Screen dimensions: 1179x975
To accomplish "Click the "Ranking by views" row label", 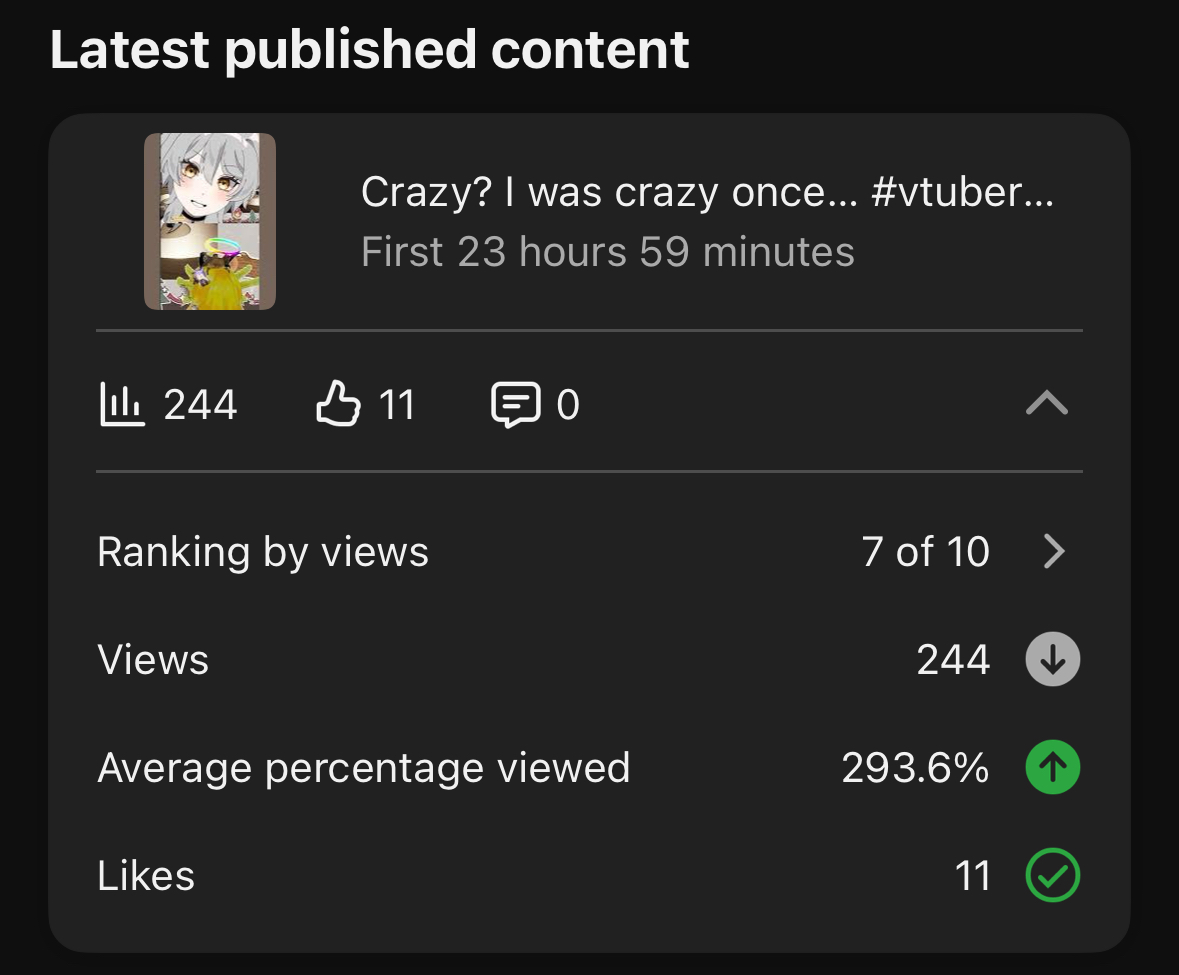I will pyautogui.click(x=263, y=552).
